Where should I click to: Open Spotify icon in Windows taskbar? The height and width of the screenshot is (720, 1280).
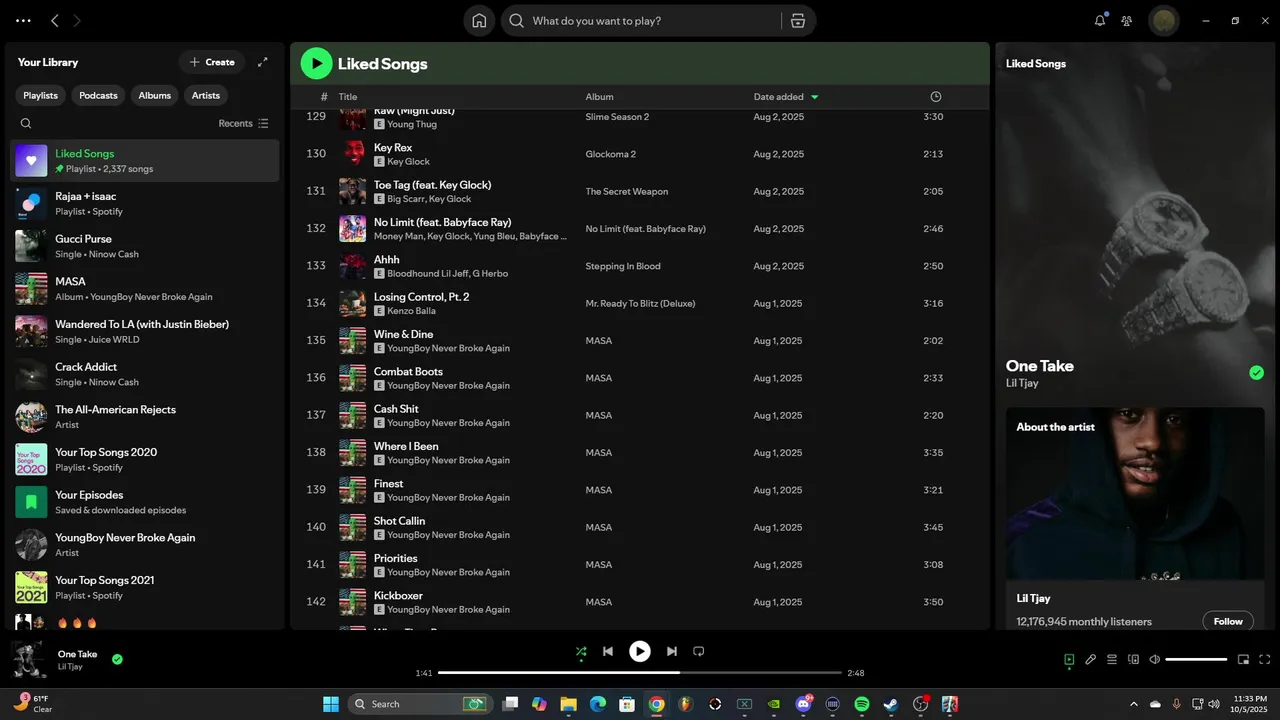[862, 704]
